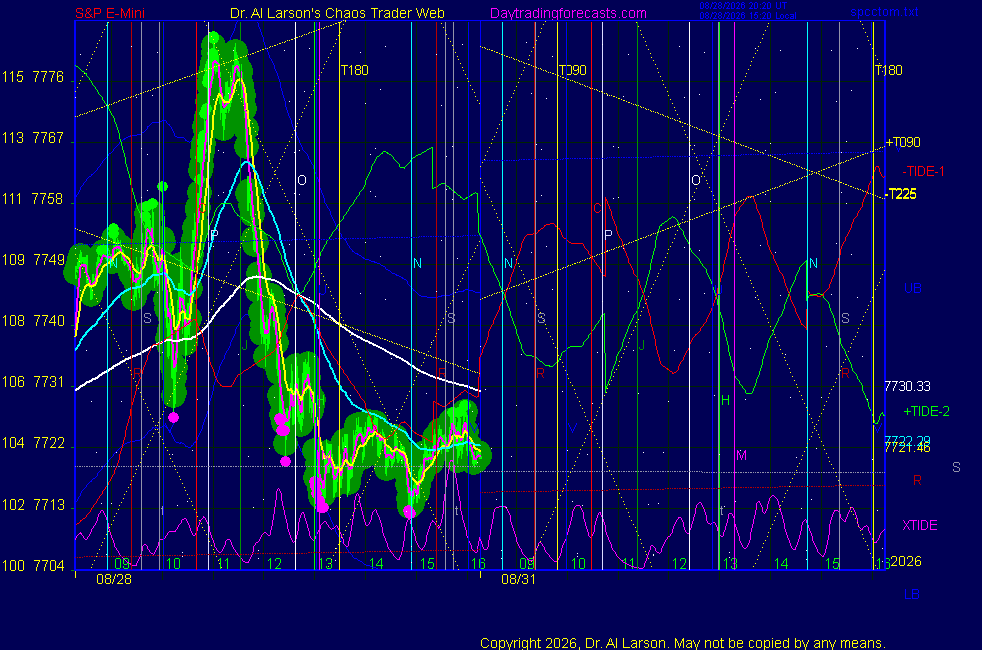
Task: Click the price label '106 7731'
Action: [x=33, y=382]
